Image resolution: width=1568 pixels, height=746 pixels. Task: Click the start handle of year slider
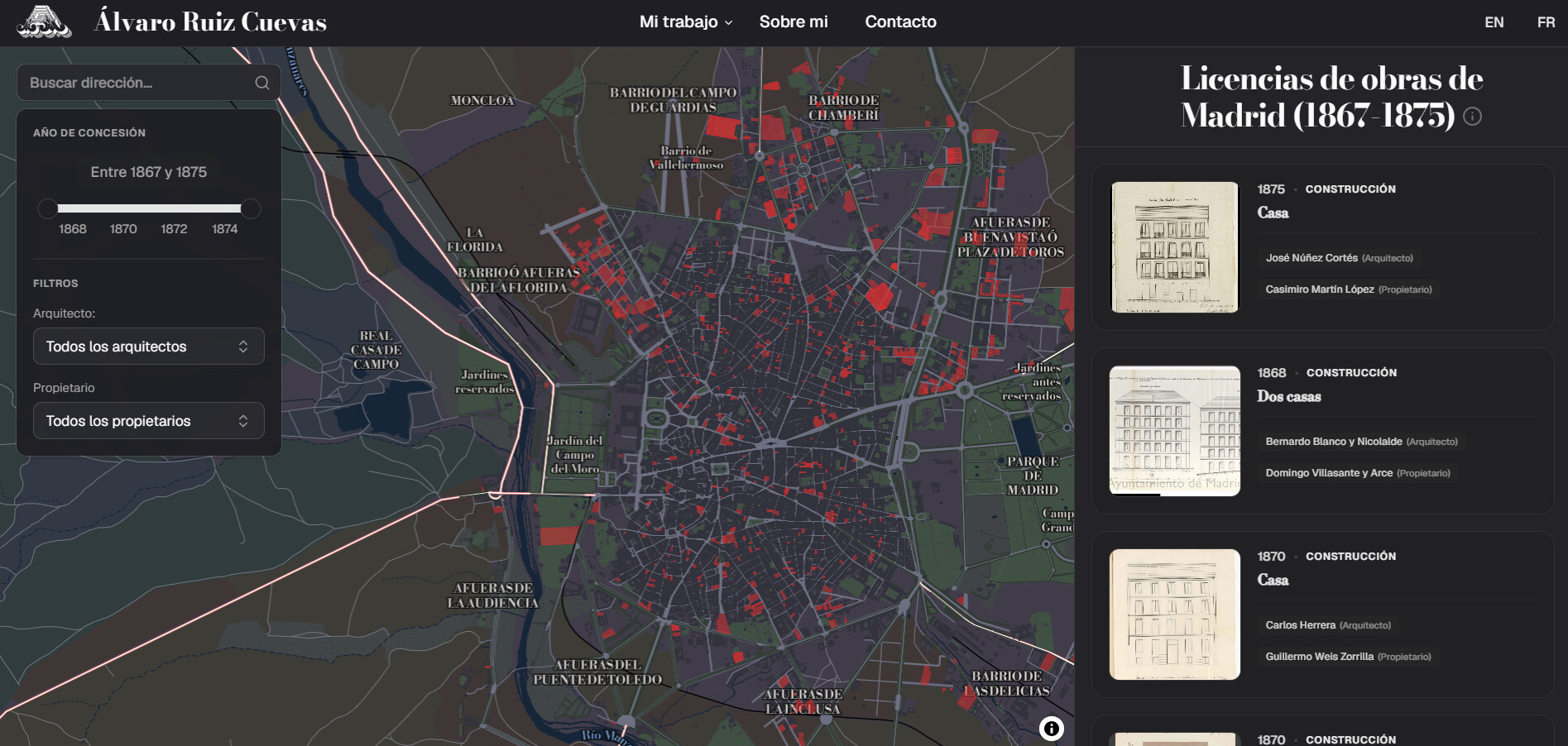[x=48, y=208]
